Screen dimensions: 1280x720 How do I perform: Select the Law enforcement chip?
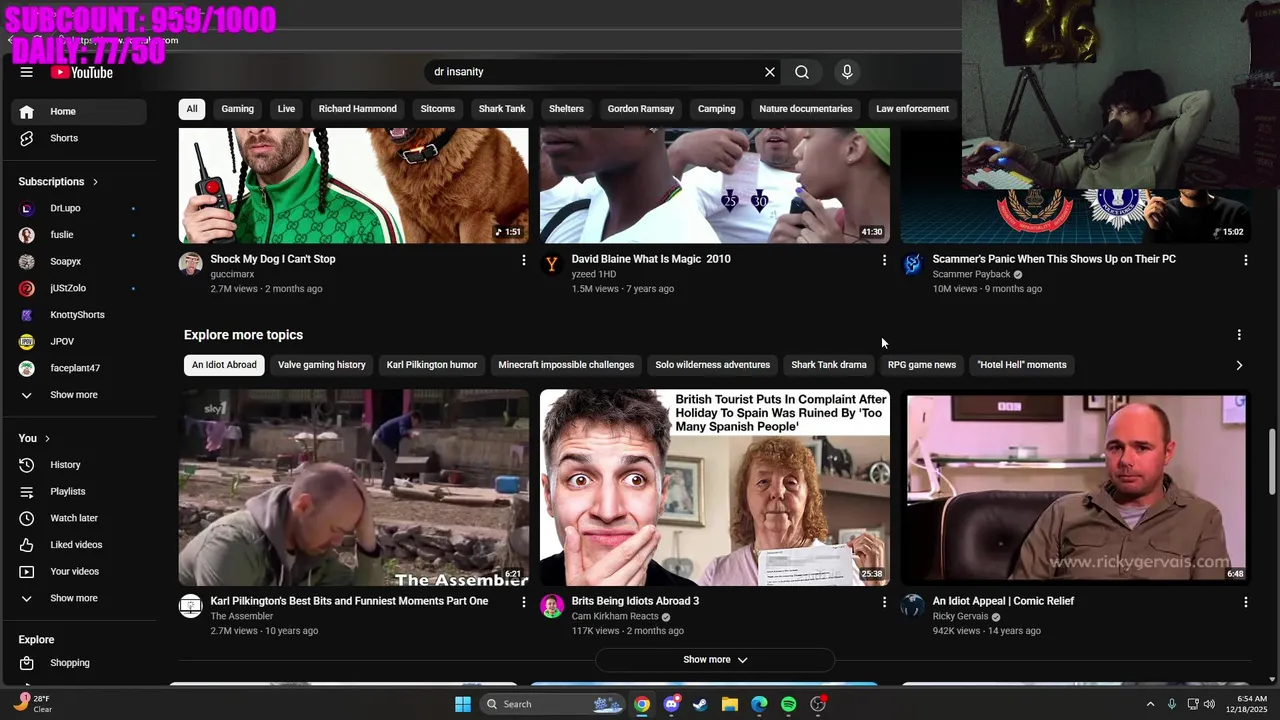coord(912,109)
